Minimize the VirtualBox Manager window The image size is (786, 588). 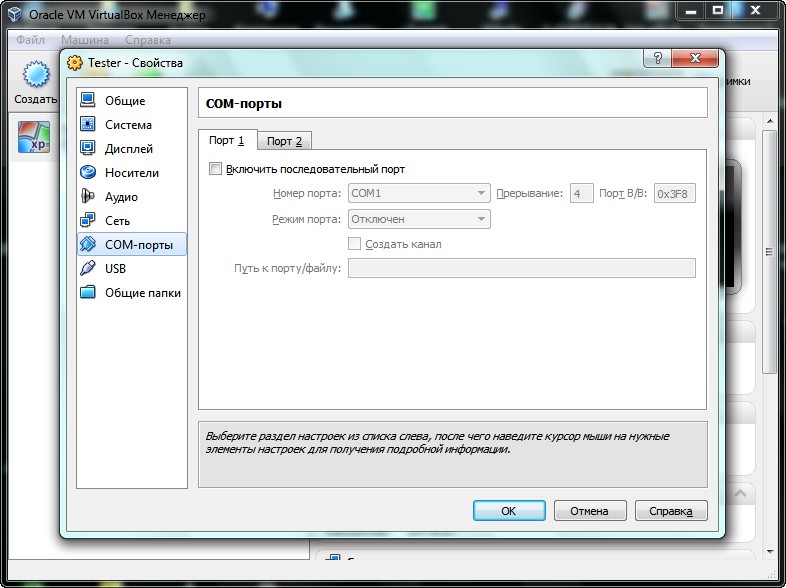click(x=691, y=11)
